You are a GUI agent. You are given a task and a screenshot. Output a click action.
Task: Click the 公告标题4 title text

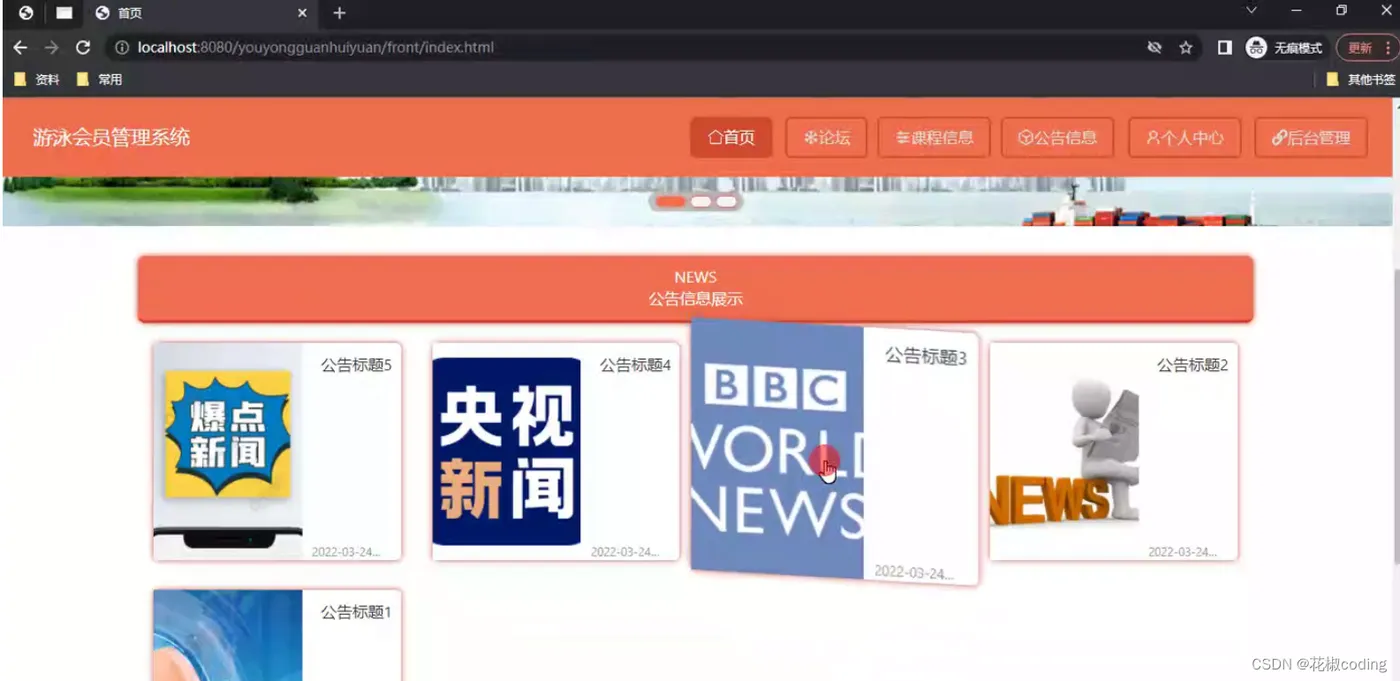[x=635, y=365]
